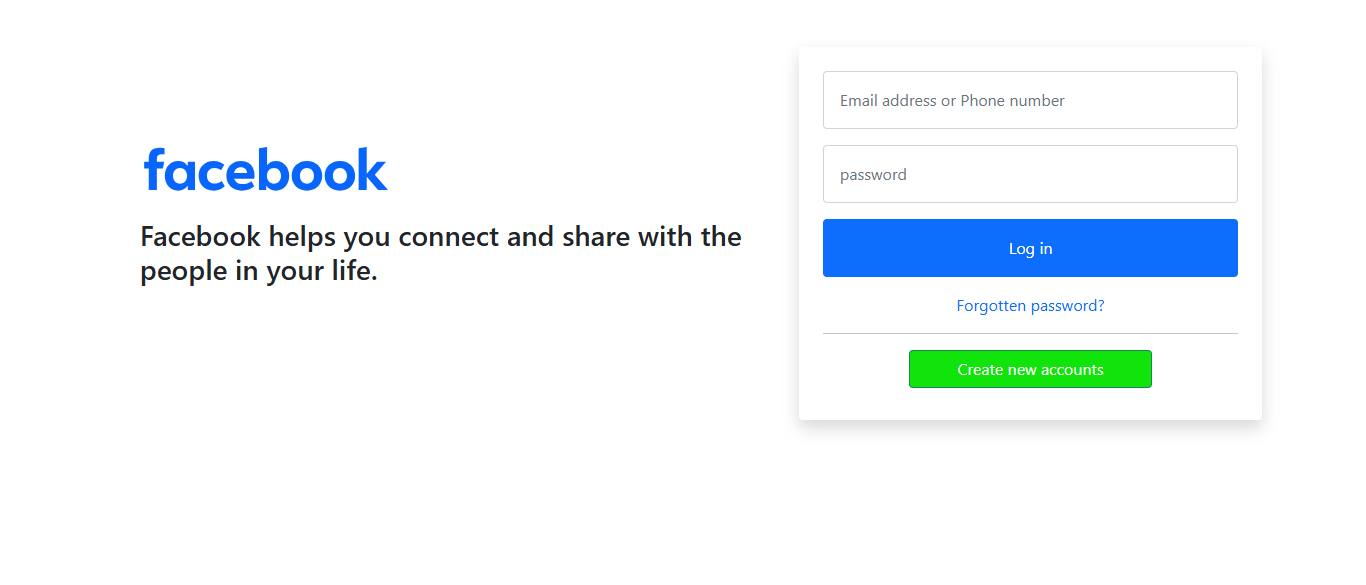The image size is (1366, 585).
Task: Click inside the password field
Action: (x=1030, y=174)
